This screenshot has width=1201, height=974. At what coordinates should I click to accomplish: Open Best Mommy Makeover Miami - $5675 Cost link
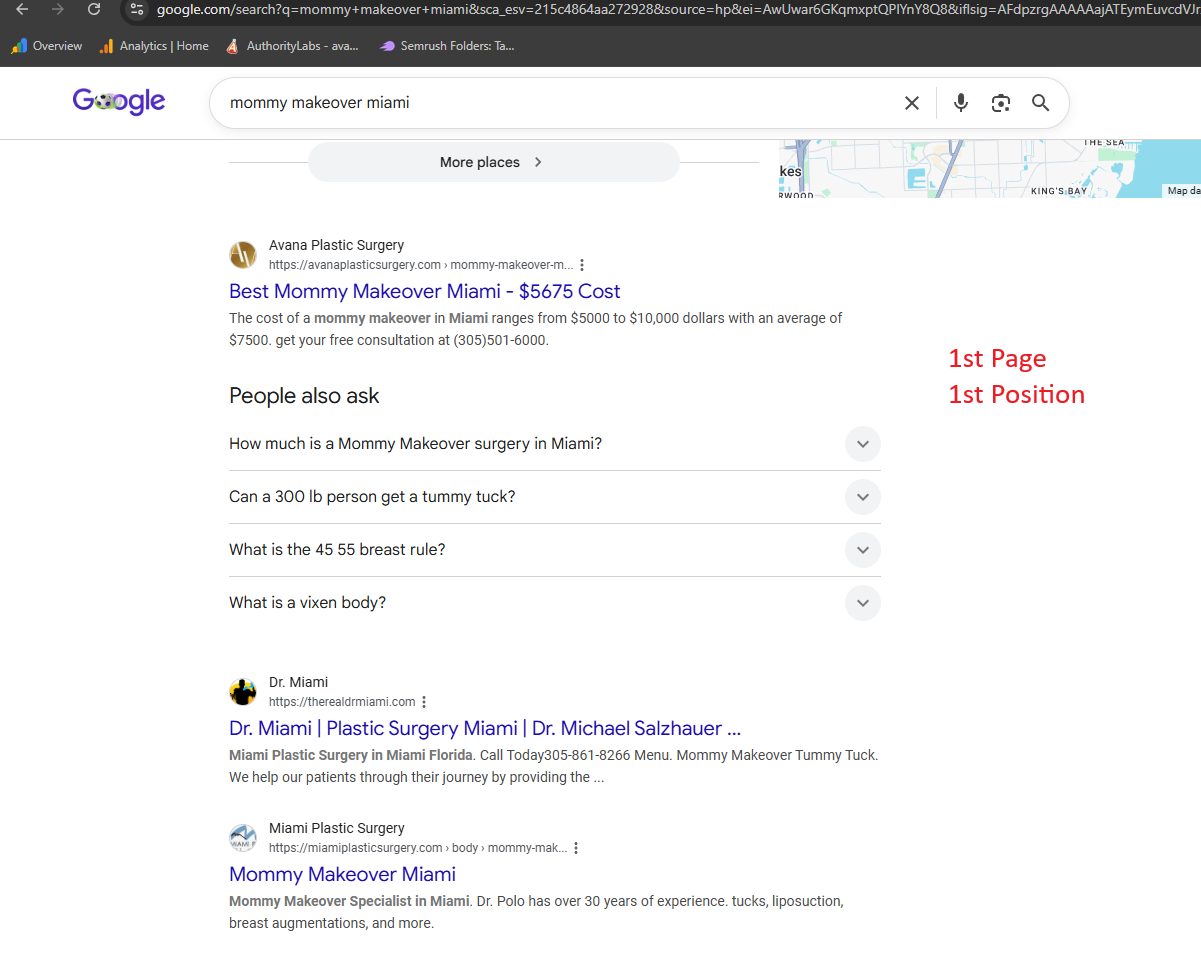(425, 291)
